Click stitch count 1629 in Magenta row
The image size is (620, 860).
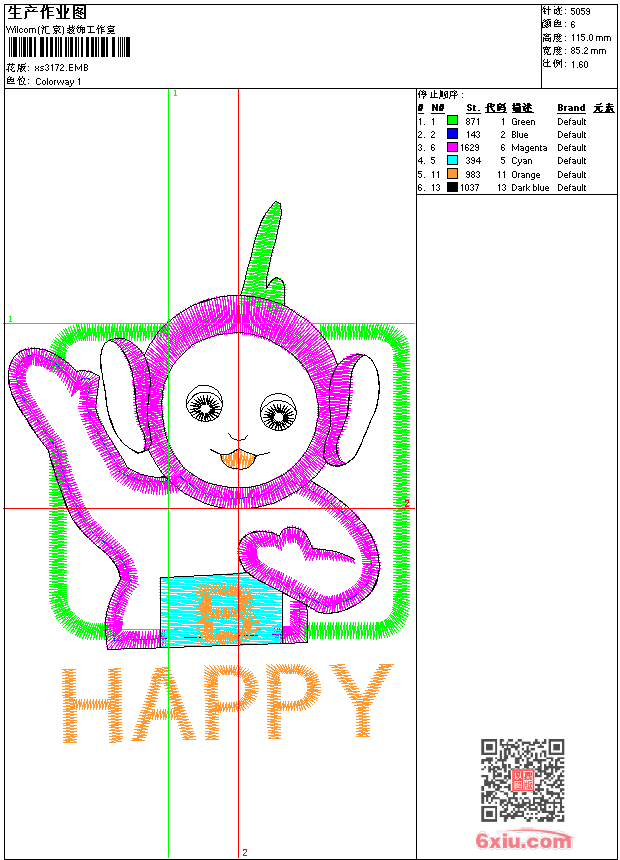point(470,148)
